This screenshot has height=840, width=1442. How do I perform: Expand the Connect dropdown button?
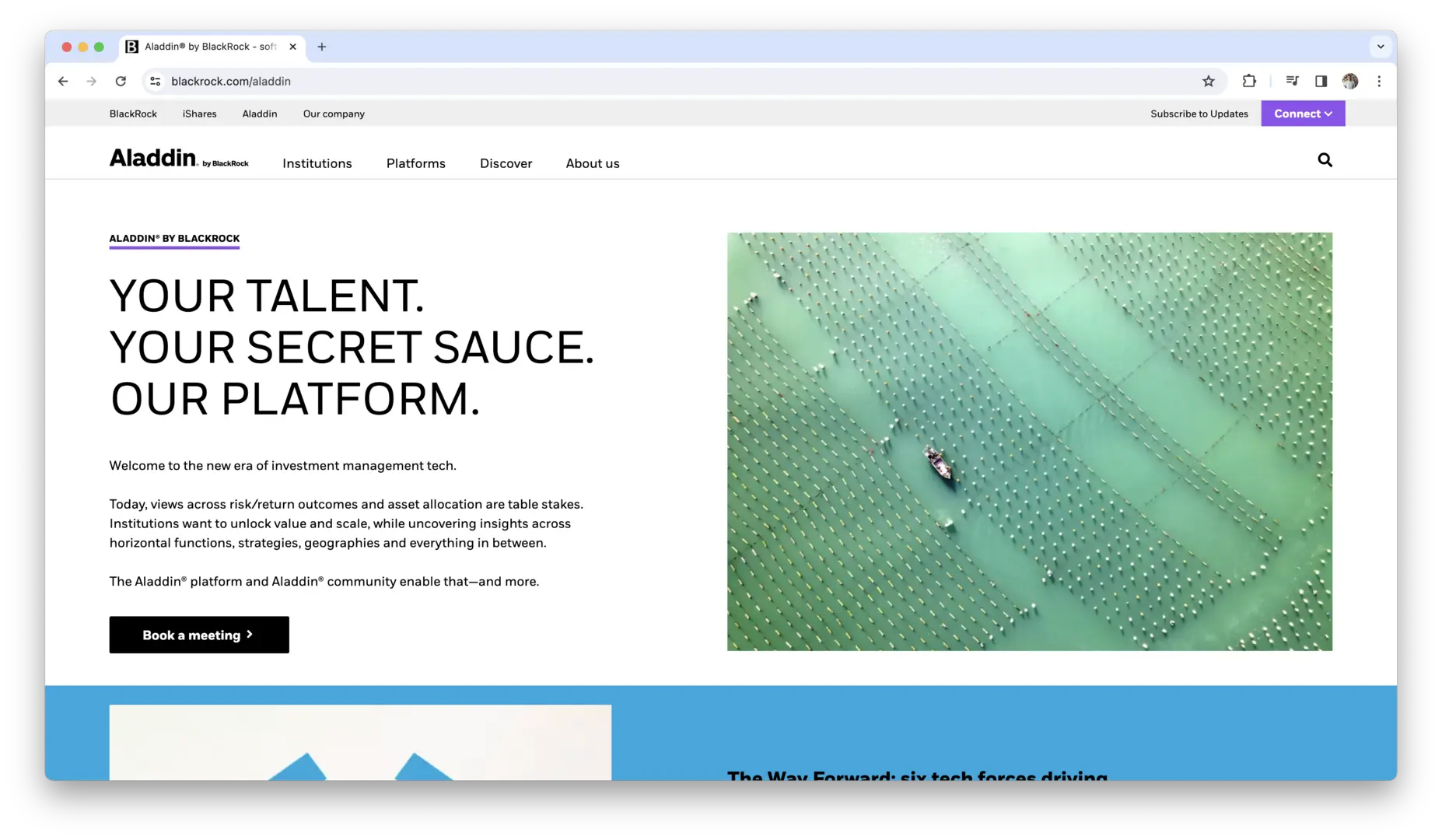pyautogui.click(x=1303, y=114)
